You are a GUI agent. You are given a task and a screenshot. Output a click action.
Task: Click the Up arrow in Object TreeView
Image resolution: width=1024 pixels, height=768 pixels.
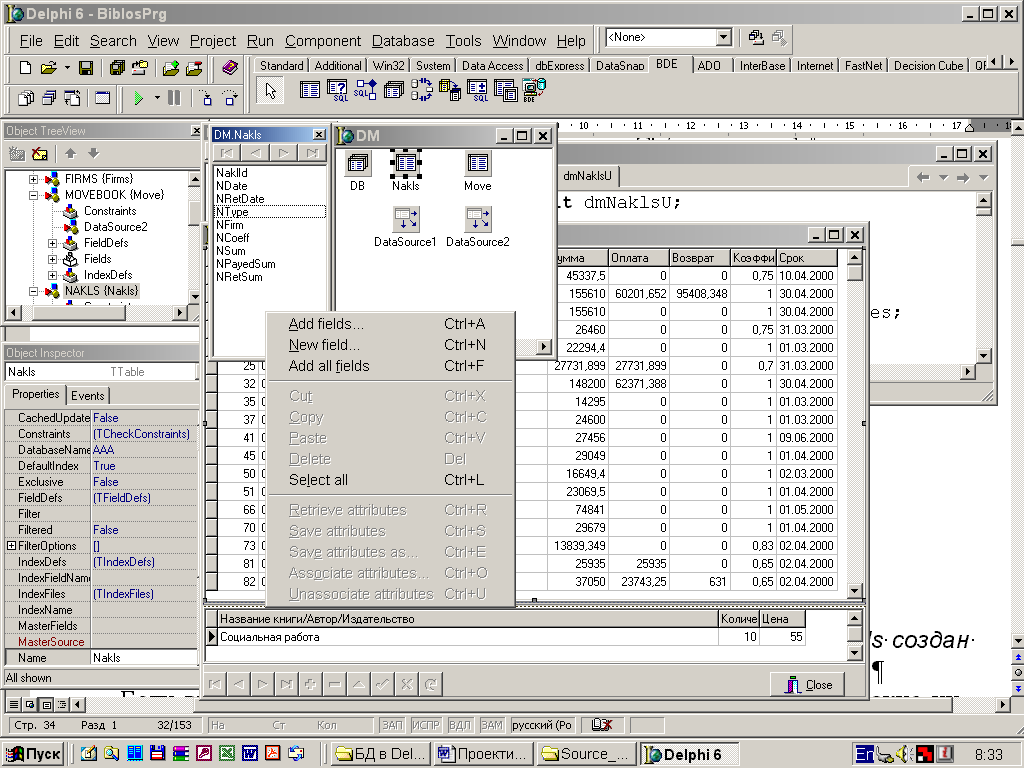coord(71,153)
